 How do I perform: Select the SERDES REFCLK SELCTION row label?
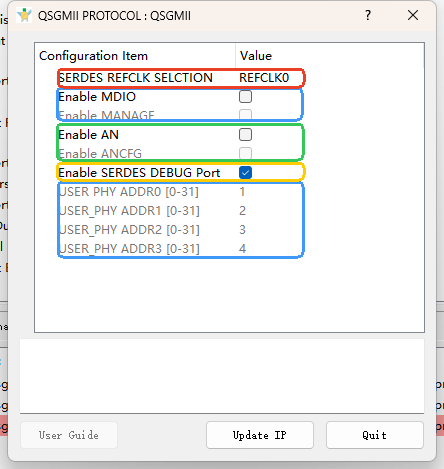click(x=136, y=78)
